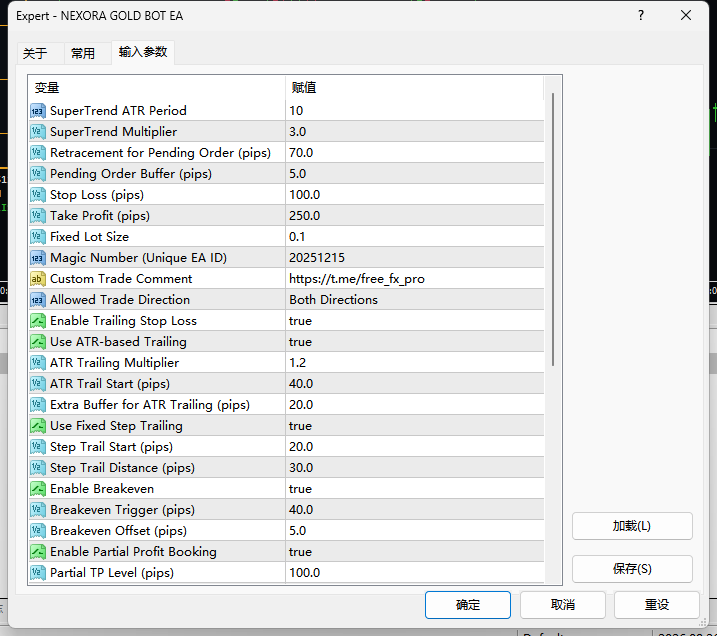
Task: Toggle Enable Trailing Stop Loss true value
Action: 415,321
